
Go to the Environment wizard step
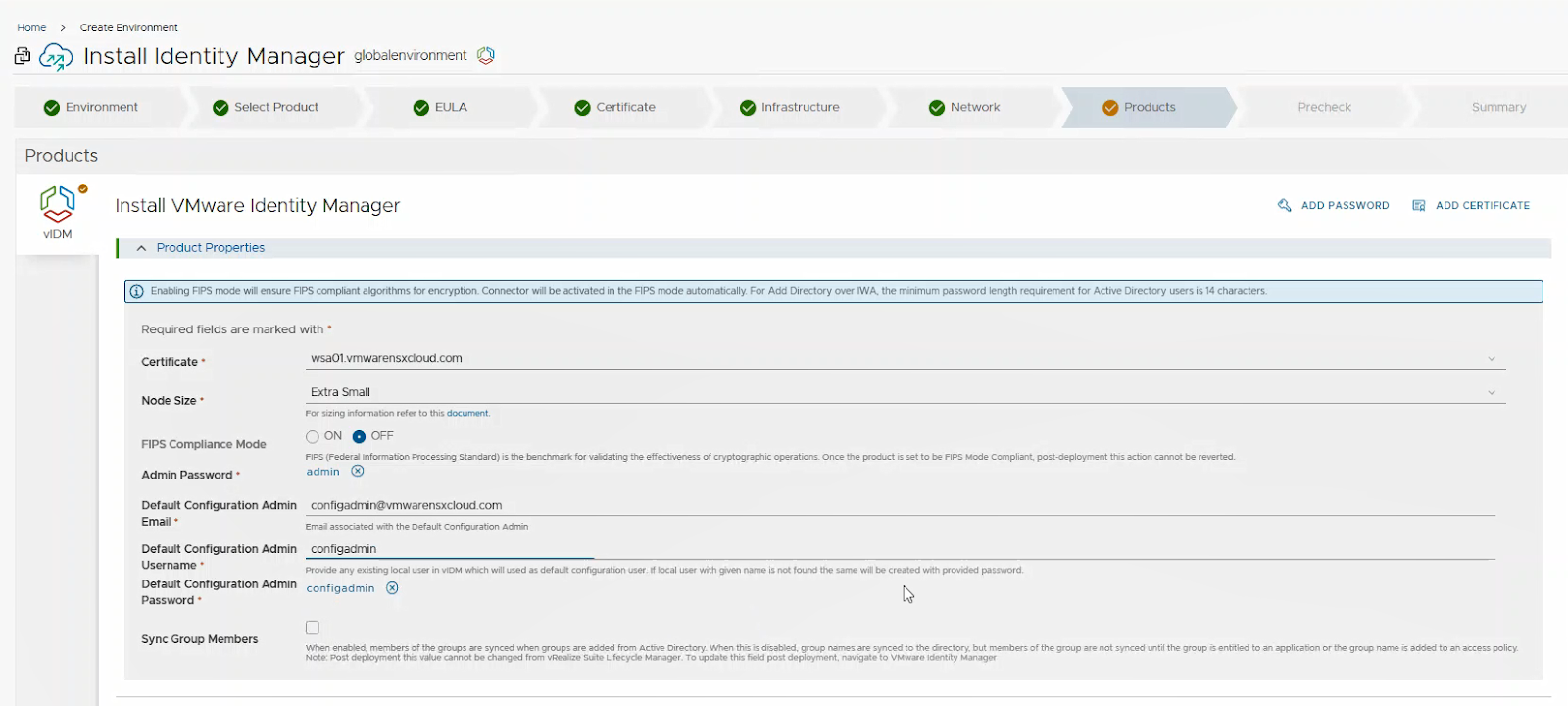pos(99,108)
